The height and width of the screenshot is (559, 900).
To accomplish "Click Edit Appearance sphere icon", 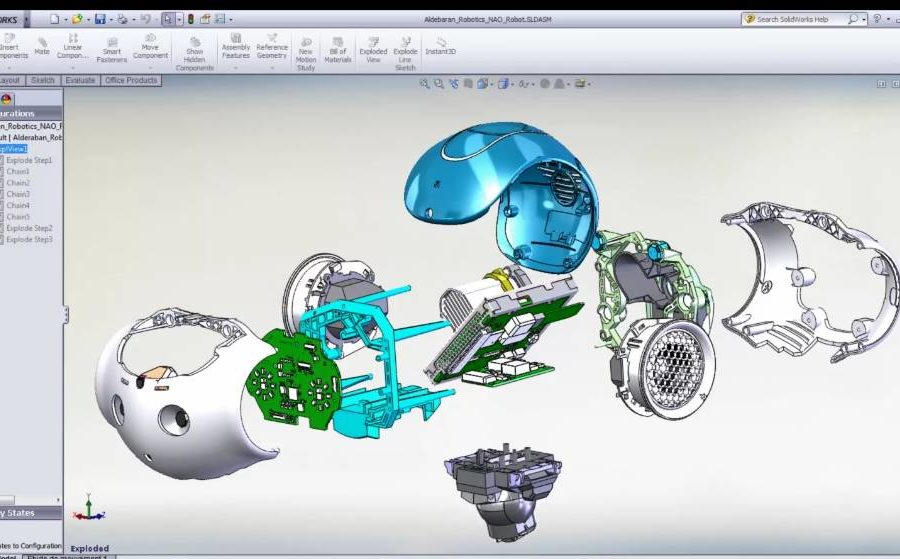I will coord(545,84).
